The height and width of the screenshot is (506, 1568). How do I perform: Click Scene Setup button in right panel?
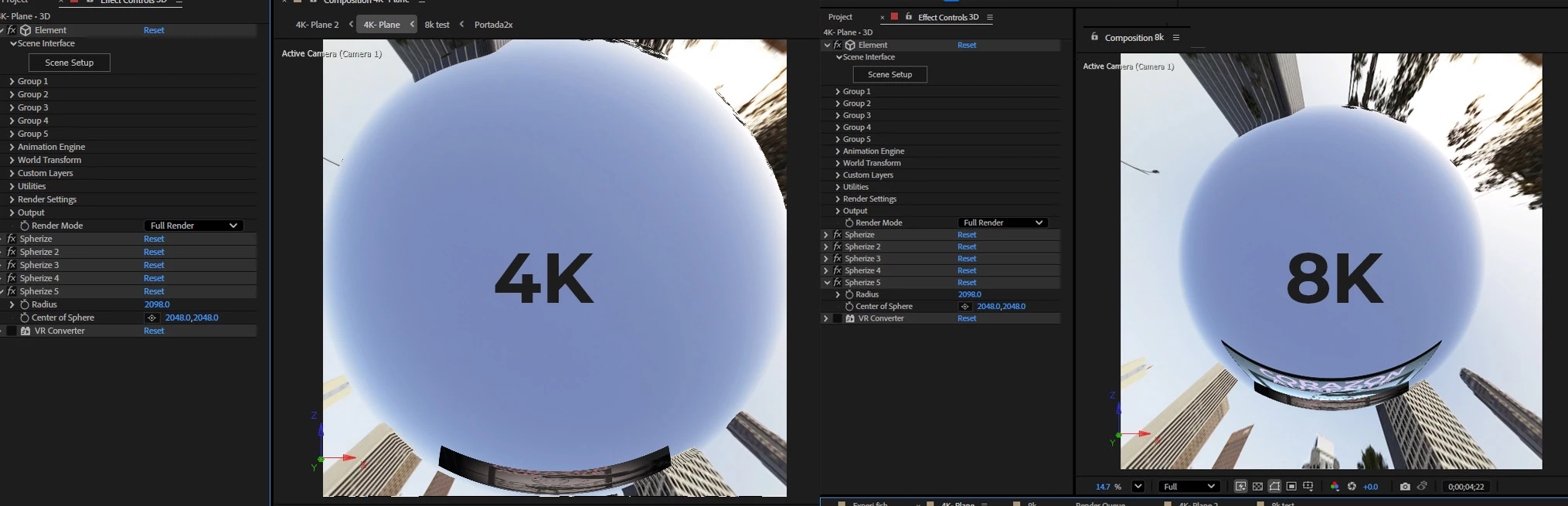[889, 74]
